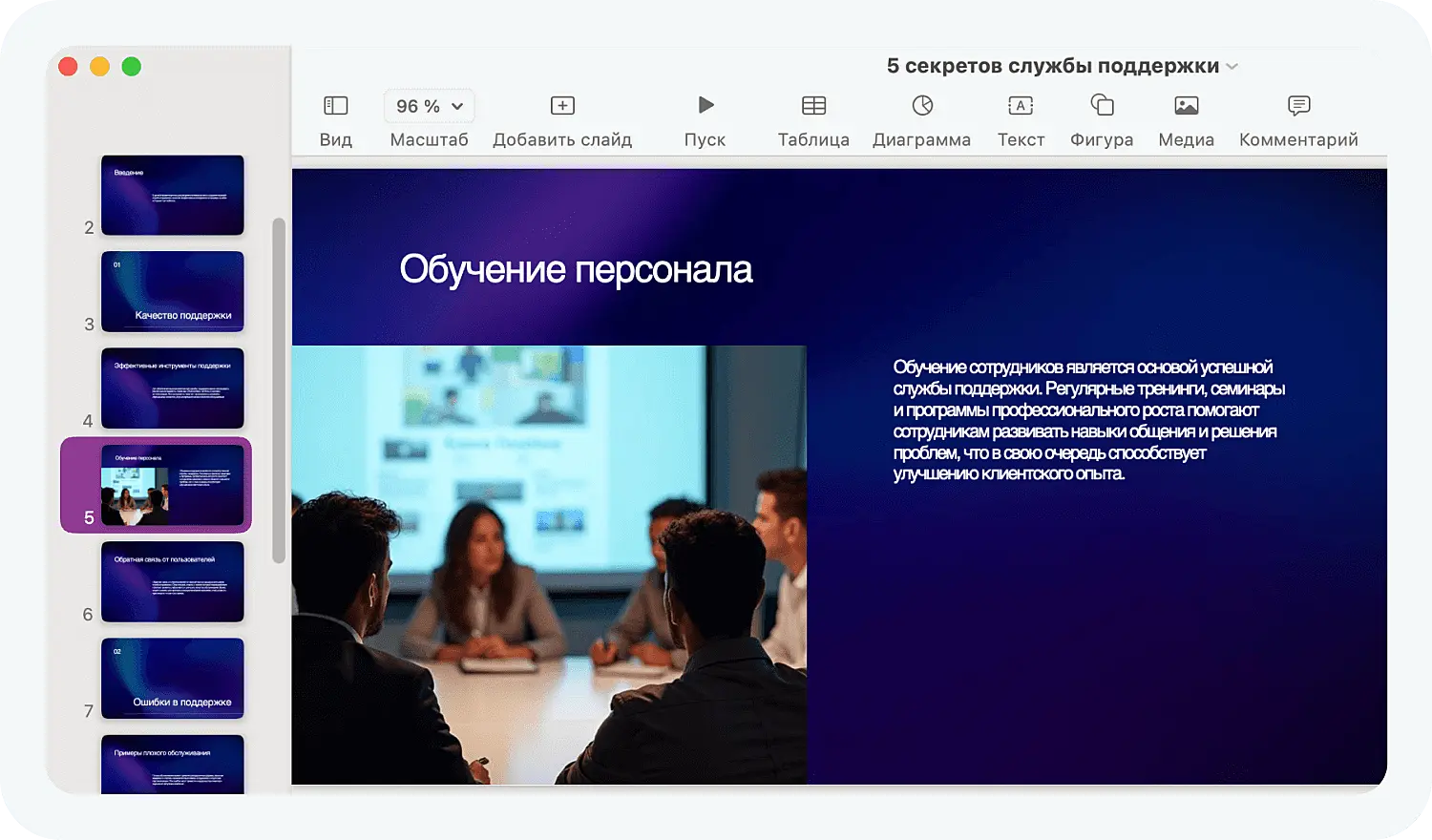Select slide 3 Качество поддержки thumbnail

(x=173, y=292)
